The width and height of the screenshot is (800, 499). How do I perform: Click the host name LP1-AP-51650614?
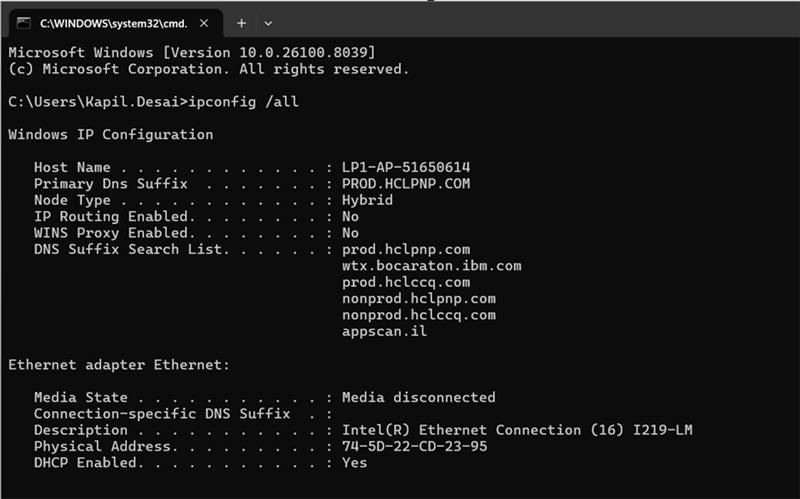click(405, 167)
